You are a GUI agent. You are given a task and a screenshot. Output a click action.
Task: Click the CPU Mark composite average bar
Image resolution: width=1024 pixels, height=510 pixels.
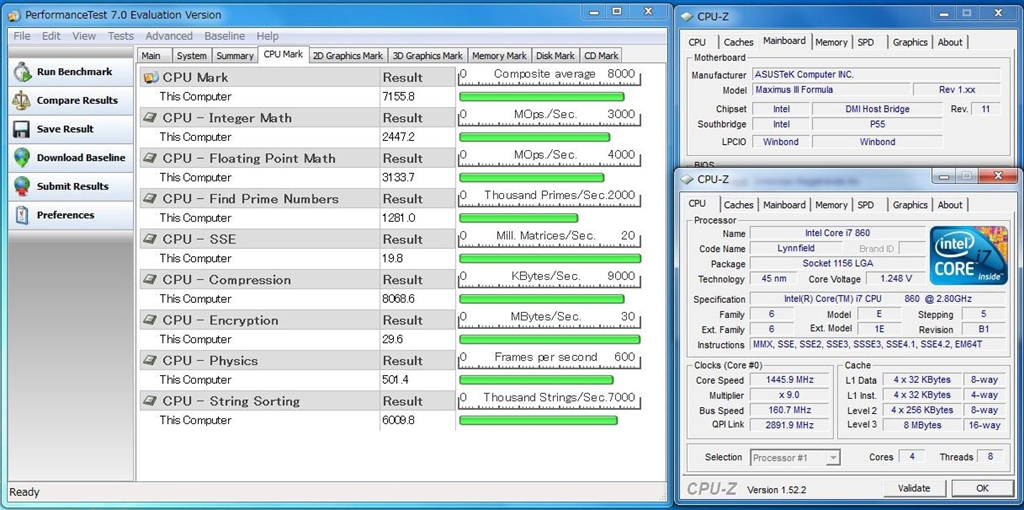coord(541,97)
